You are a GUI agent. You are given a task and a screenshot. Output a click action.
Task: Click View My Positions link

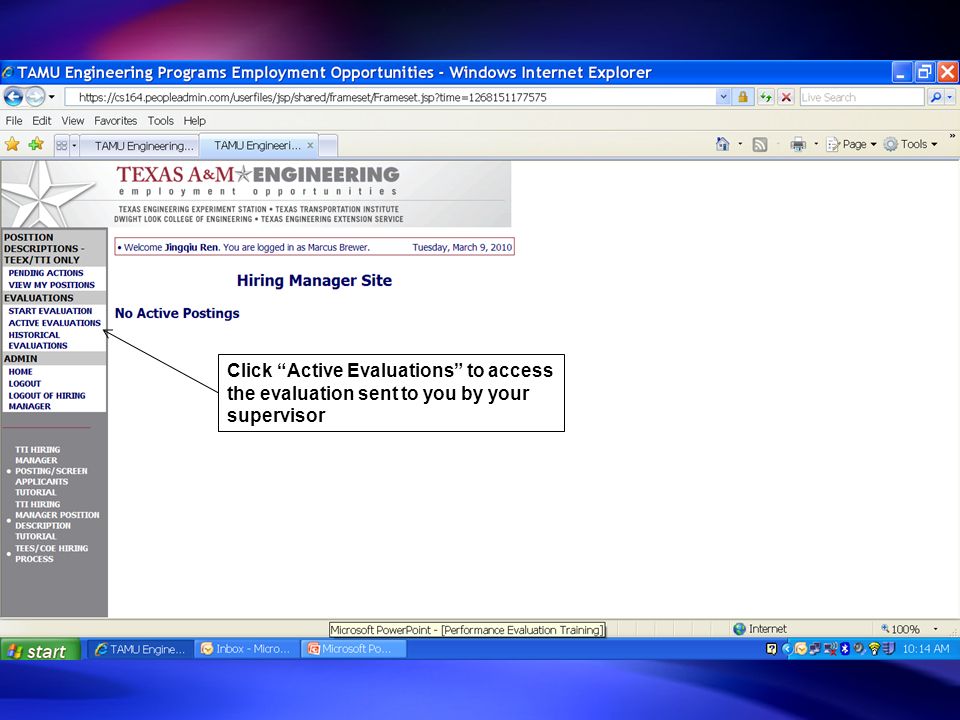(x=51, y=285)
